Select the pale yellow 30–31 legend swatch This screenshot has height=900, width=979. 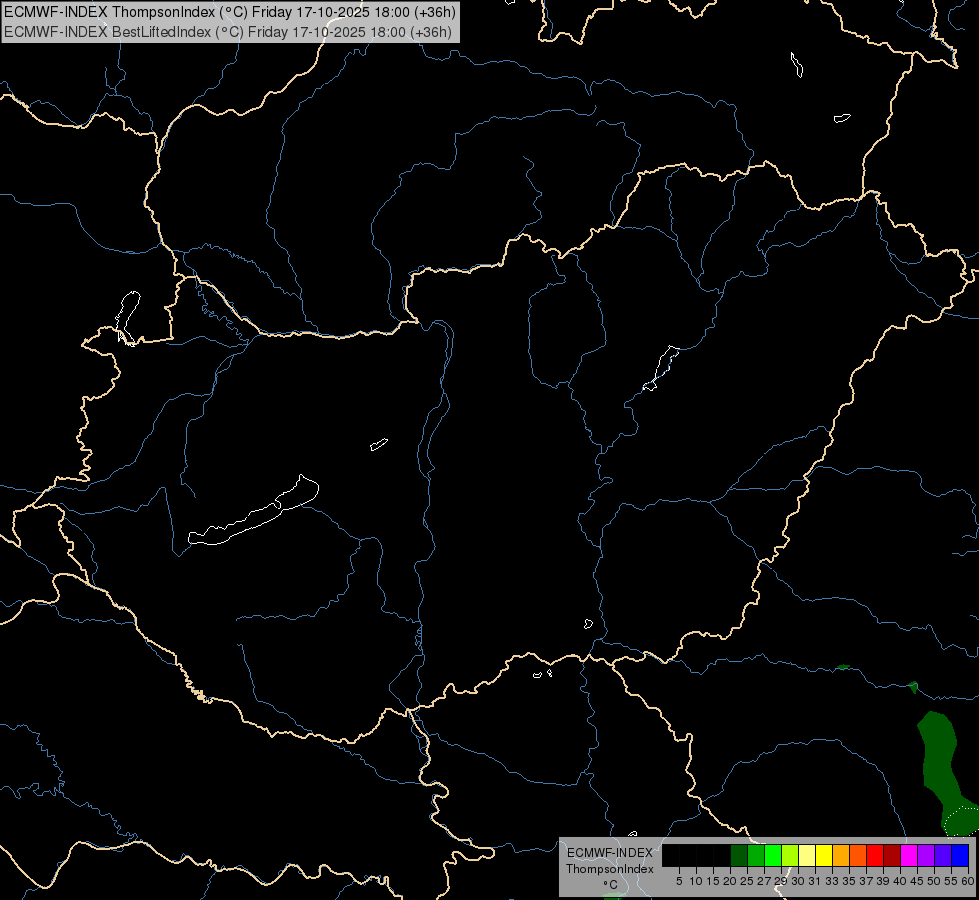[x=807, y=855]
